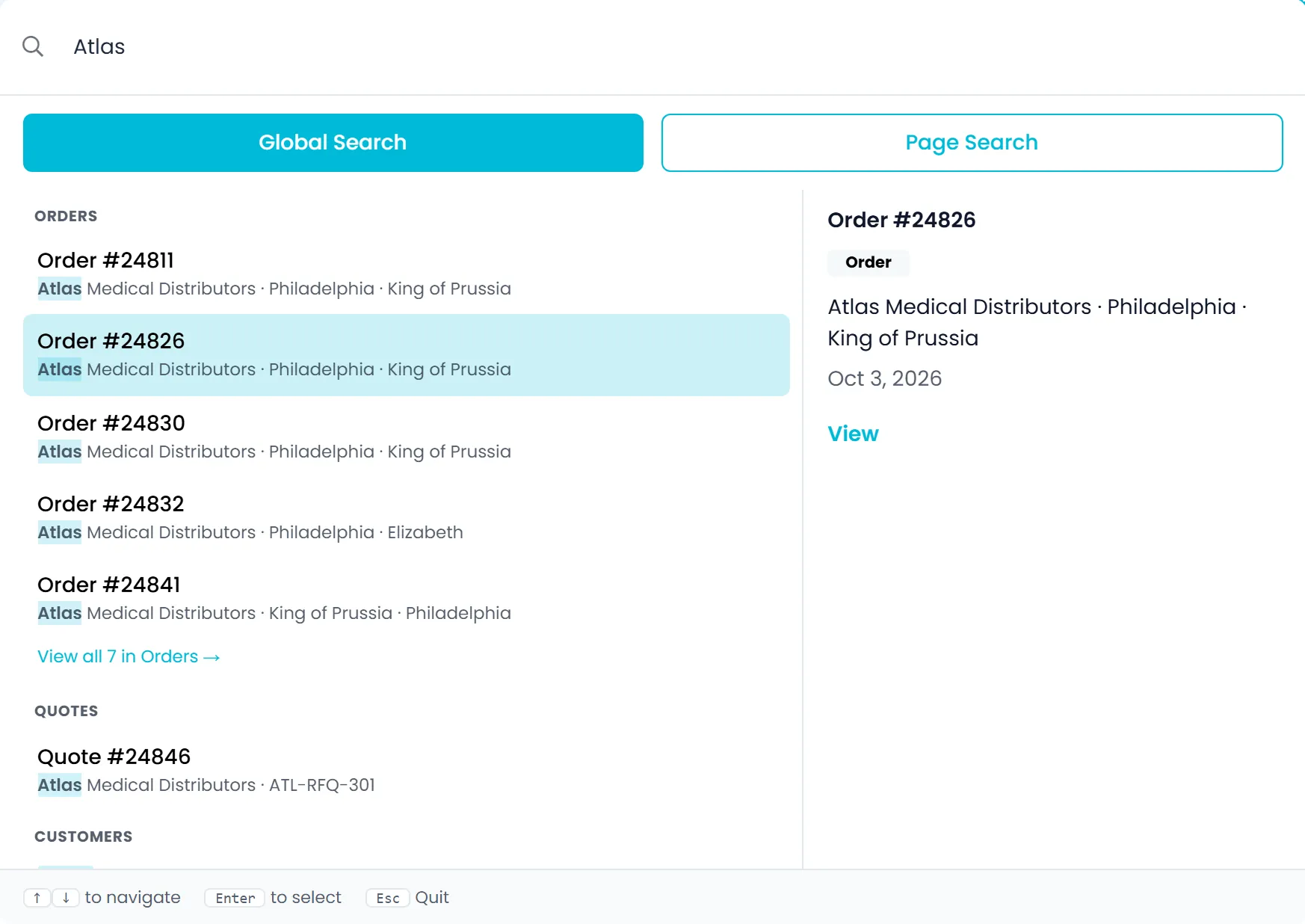Click the Order #24826 preview title
This screenshot has width=1305, height=924.
coord(901,220)
